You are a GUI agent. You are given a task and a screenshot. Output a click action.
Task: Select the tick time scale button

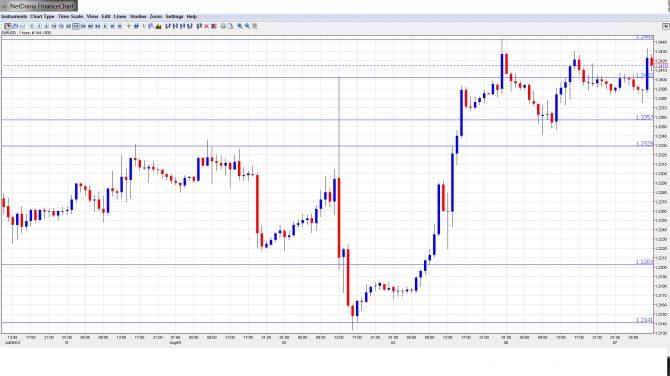tap(32, 26)
